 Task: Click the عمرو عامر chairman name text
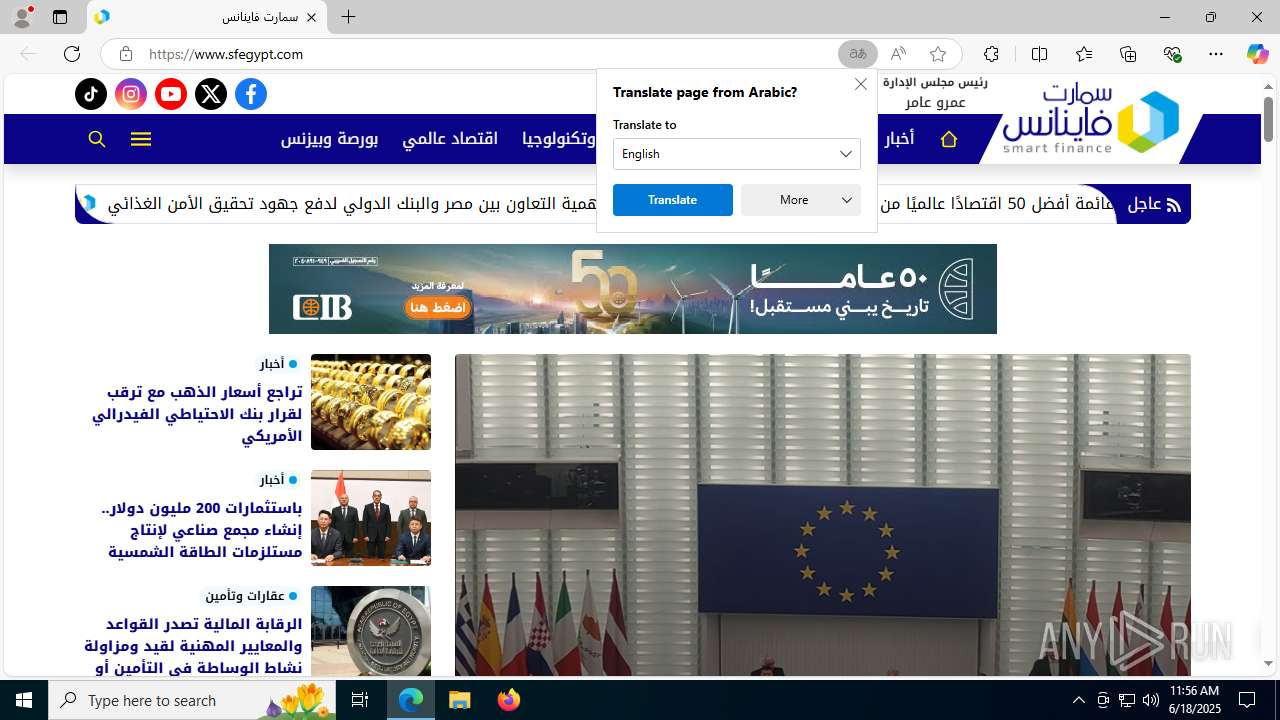(x=936, y=102)
